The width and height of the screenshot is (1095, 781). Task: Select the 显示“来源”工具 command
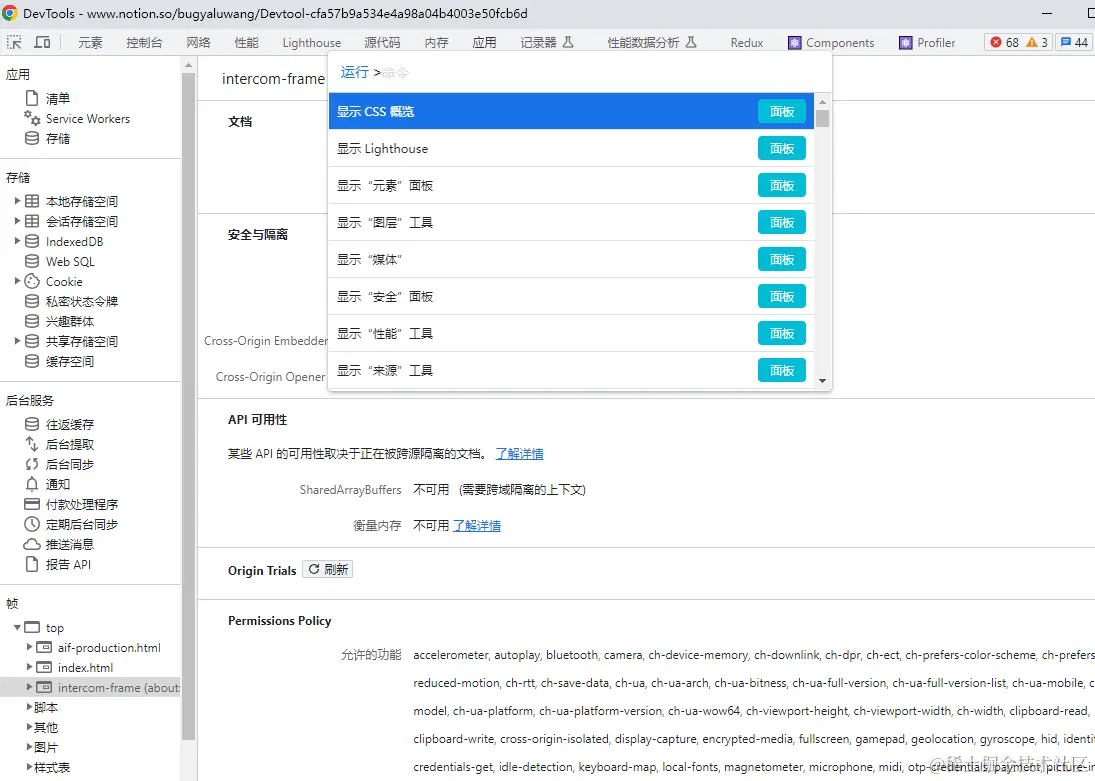pos(571,370)
